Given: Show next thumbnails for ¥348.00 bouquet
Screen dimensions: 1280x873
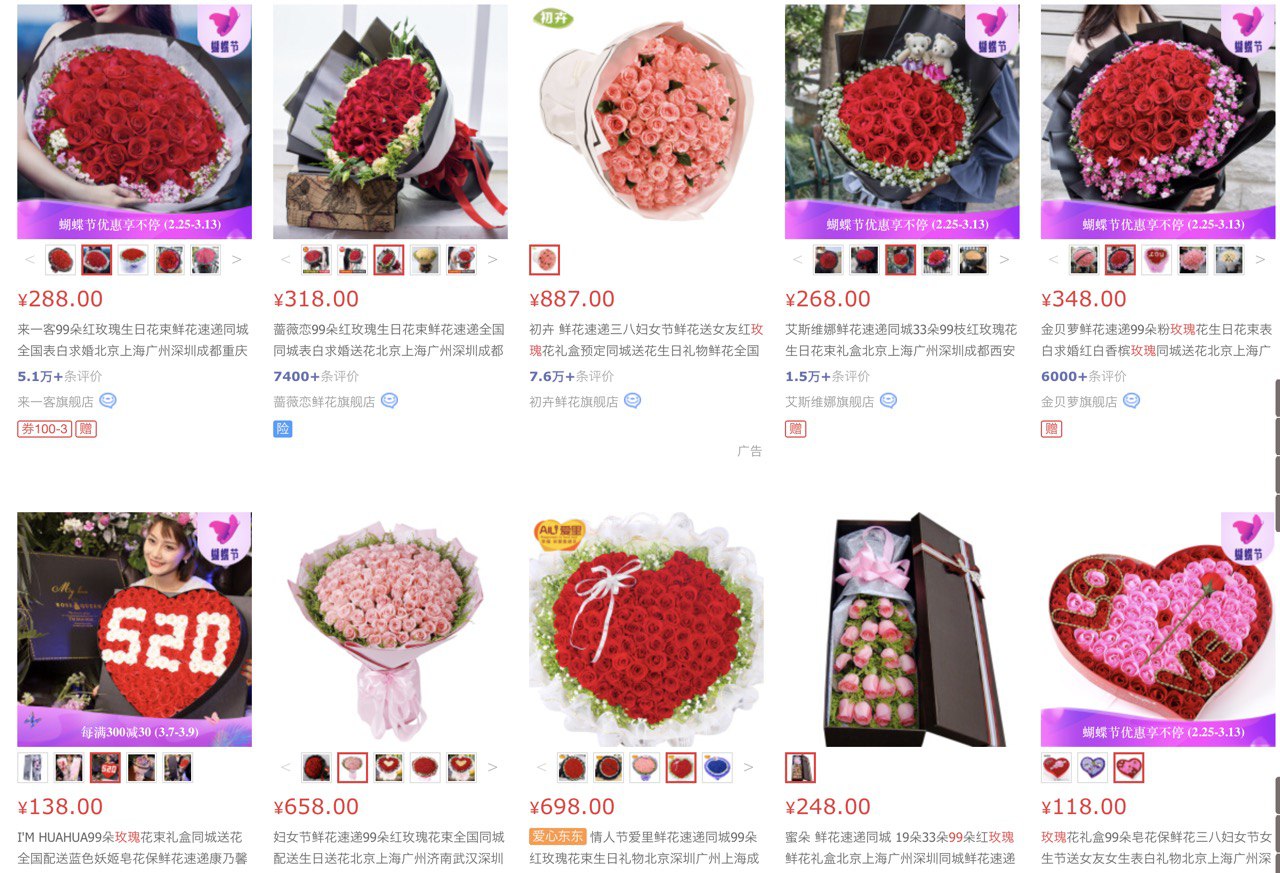Looking at the screenshot, I should [1261, 260].
